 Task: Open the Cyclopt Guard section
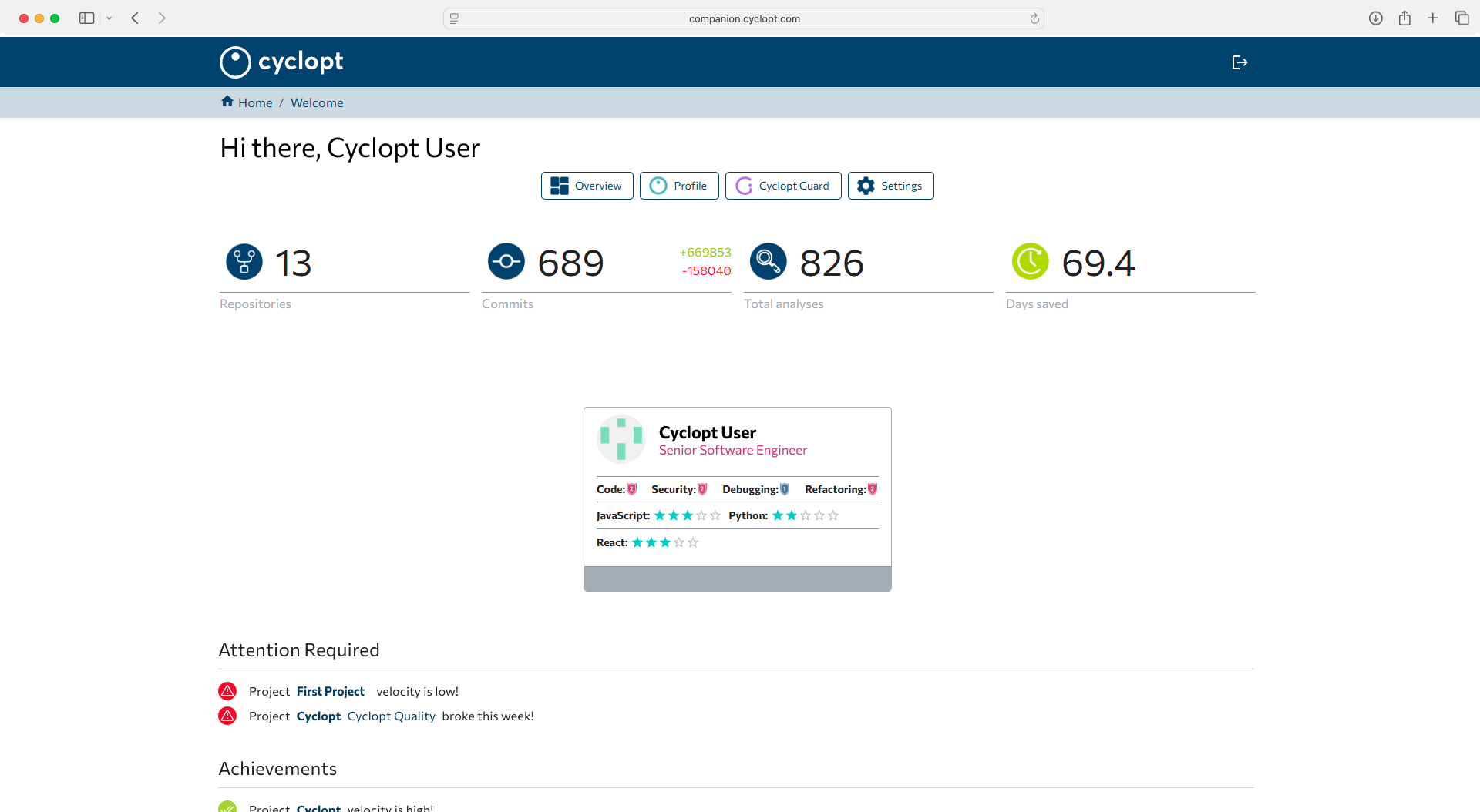point(782,185)
